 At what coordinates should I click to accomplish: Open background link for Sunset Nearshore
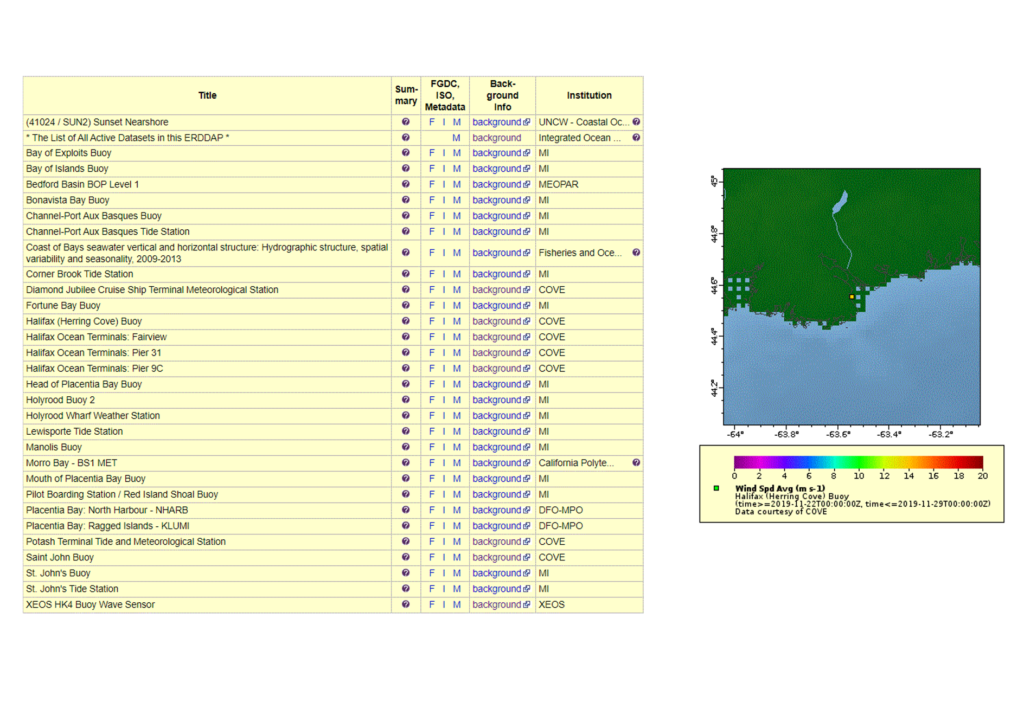click(x=501, y=122)
